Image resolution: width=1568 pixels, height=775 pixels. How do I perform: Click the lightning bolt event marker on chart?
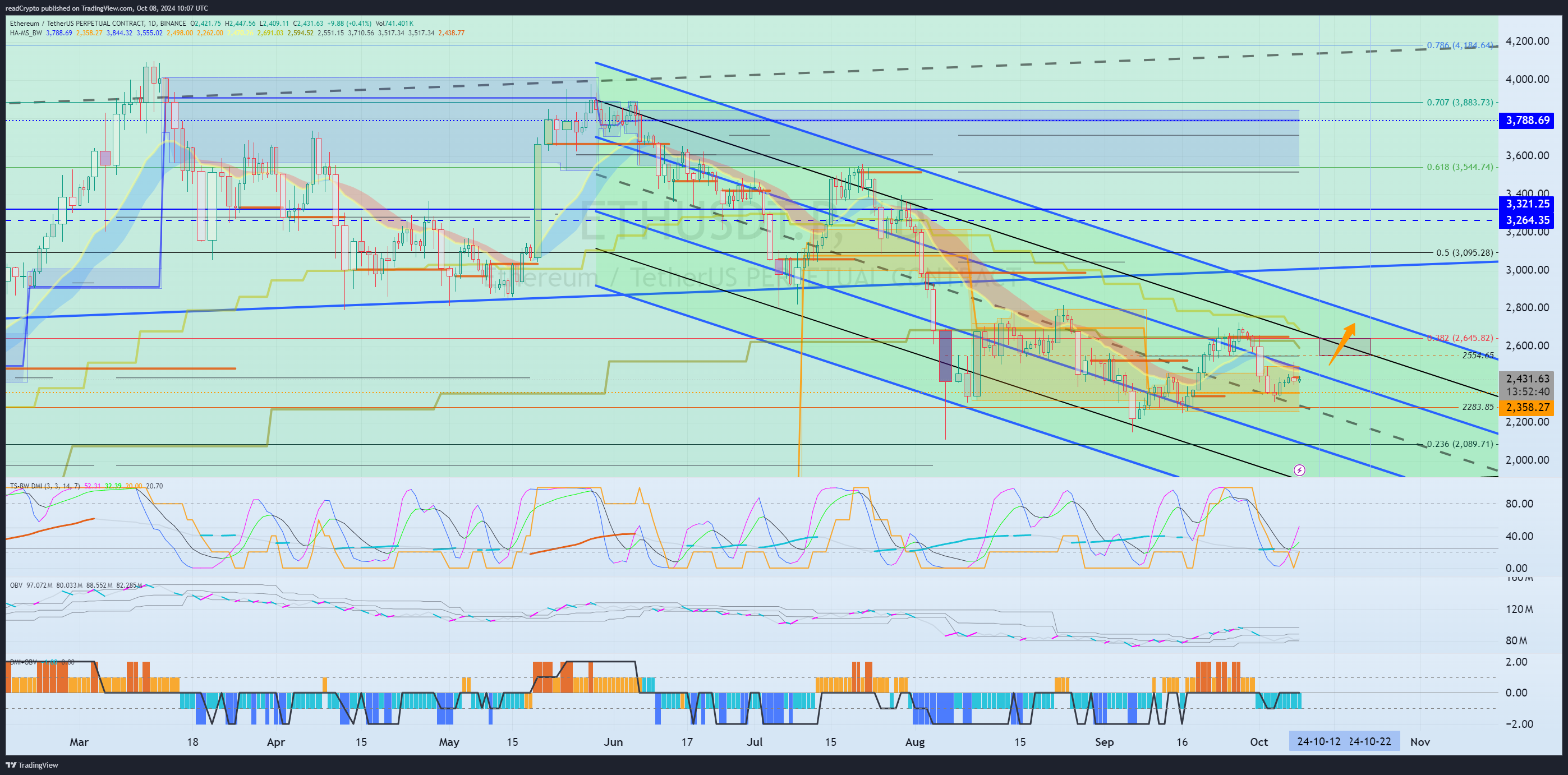coord(1299,469)
